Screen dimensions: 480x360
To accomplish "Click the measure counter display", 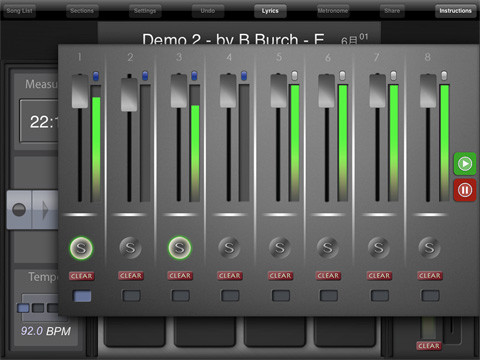I will pyautogui.click(x=39, y=121).
